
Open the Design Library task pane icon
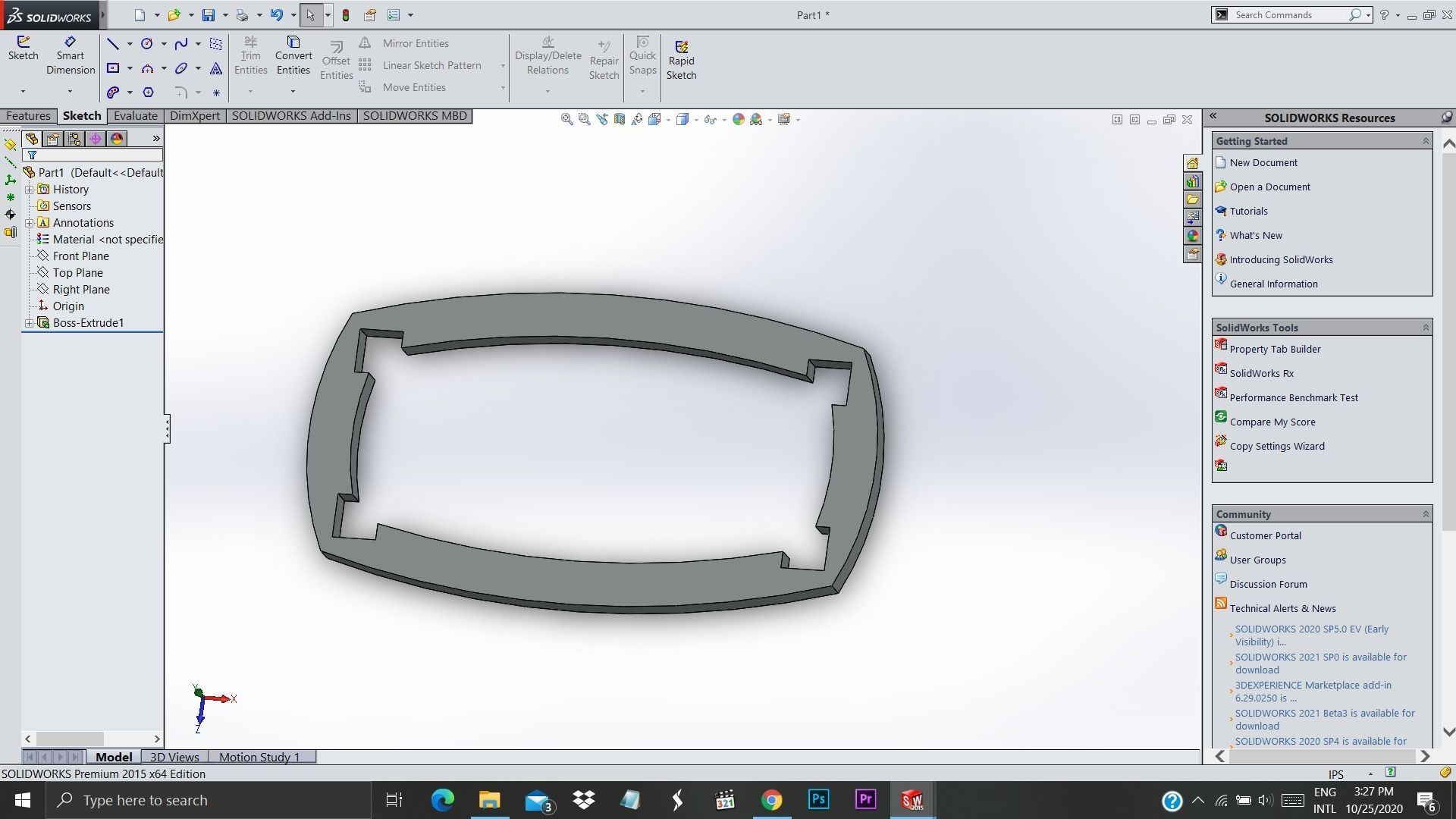[1192, 181]
